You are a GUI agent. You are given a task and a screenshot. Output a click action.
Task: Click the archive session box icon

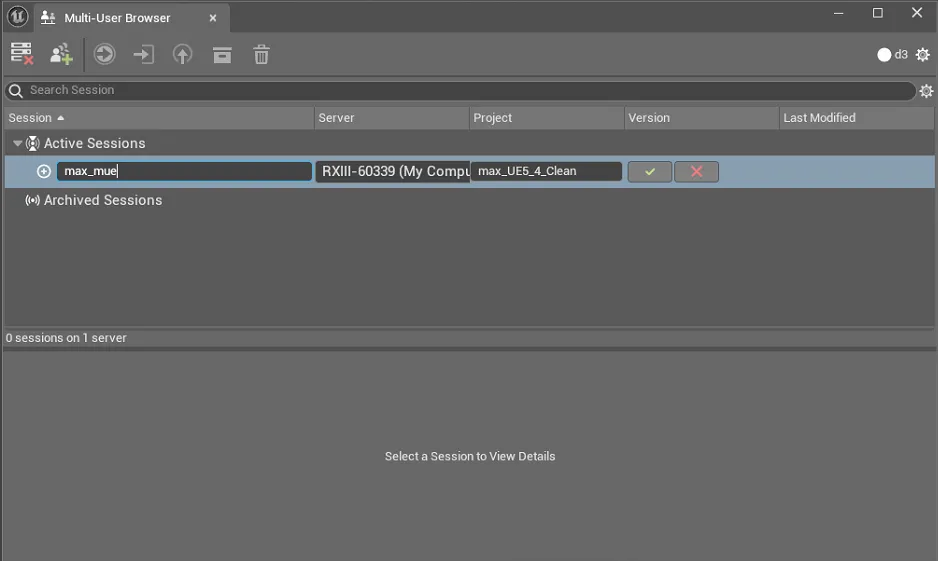click(x=222, y=54)
